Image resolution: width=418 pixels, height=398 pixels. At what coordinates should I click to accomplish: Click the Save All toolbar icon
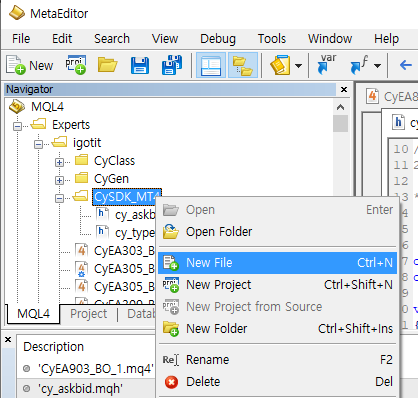click(x=172, y=65)
